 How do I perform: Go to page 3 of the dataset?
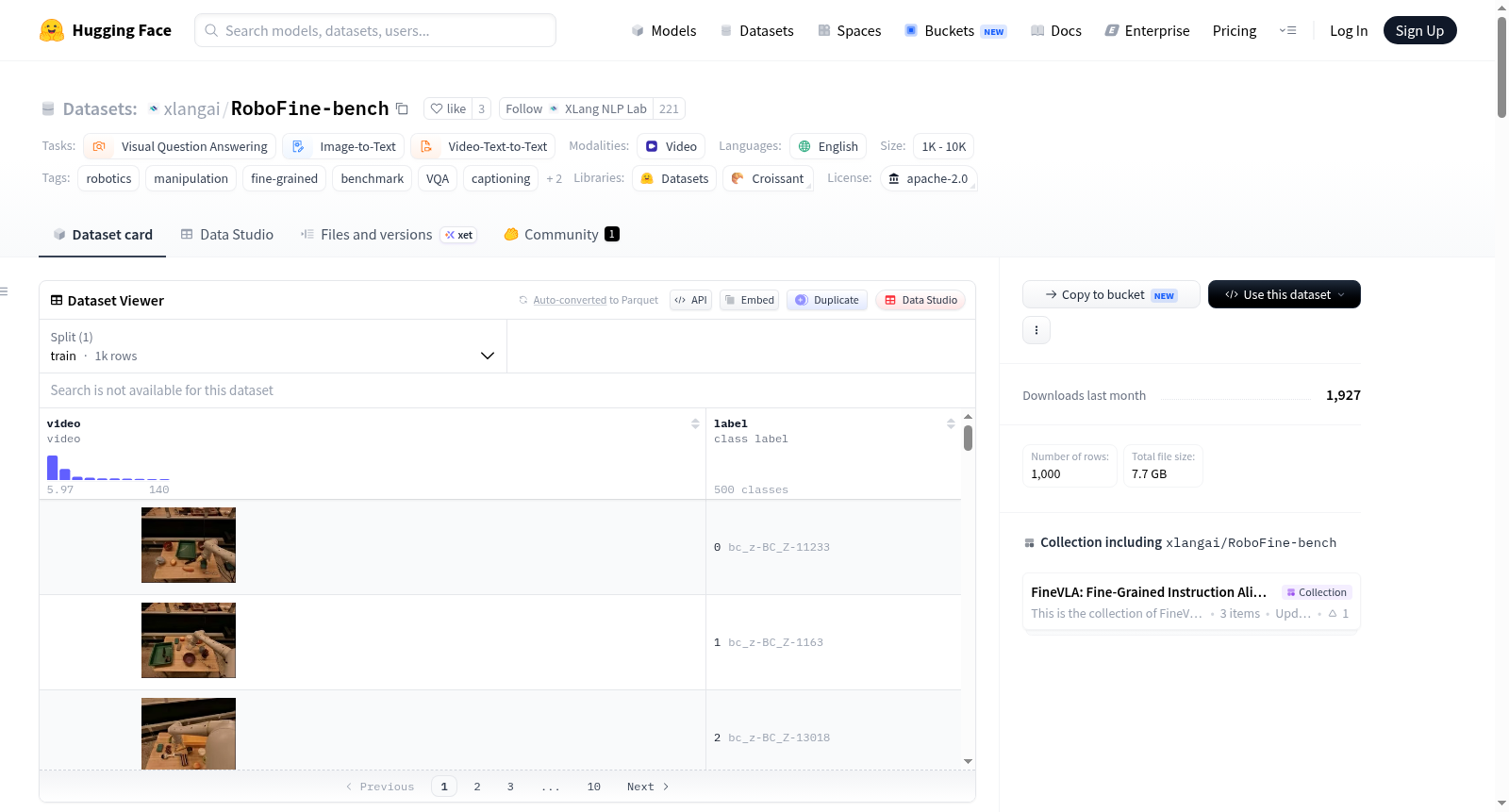point(510,787)
